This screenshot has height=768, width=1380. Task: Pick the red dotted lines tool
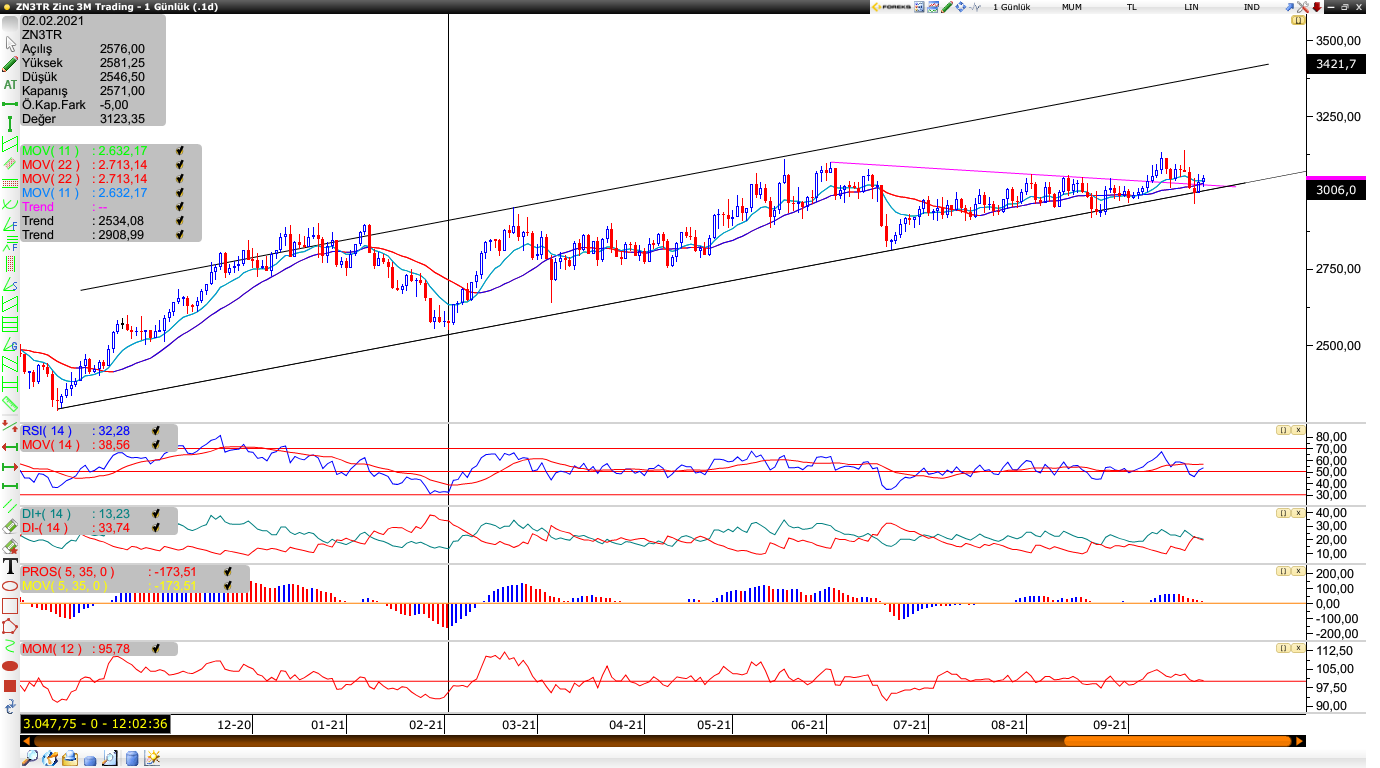[10, 183]
